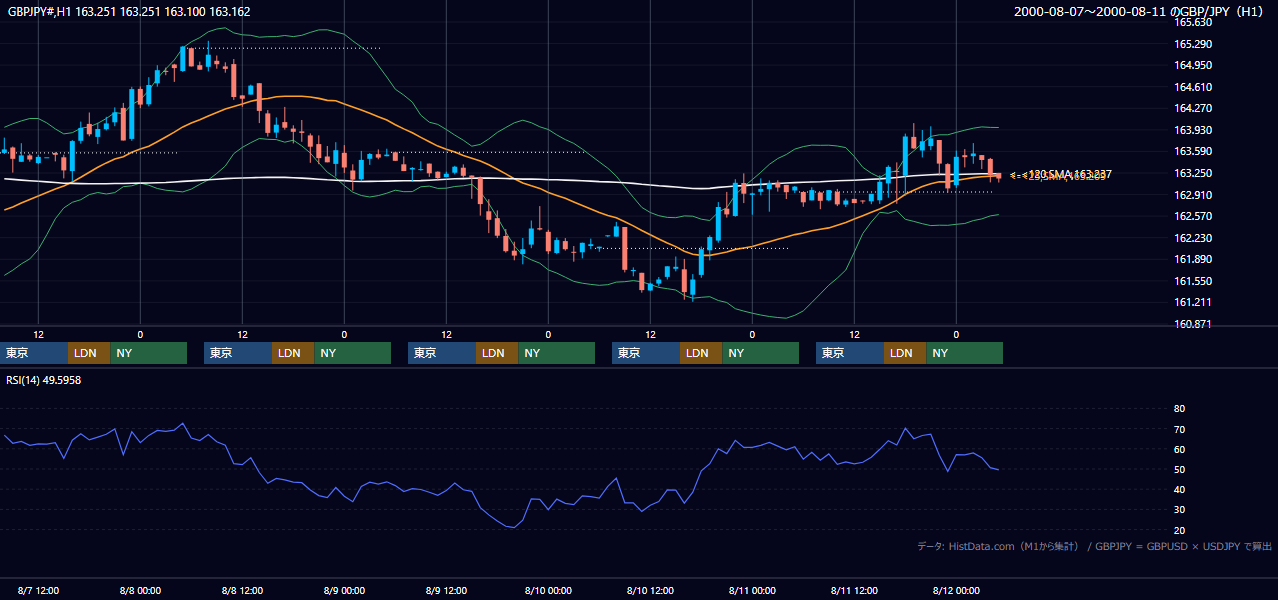Click the 8/11 12:00 time axis label
This screenshot has height=600, width=1278.
[854, 590]
